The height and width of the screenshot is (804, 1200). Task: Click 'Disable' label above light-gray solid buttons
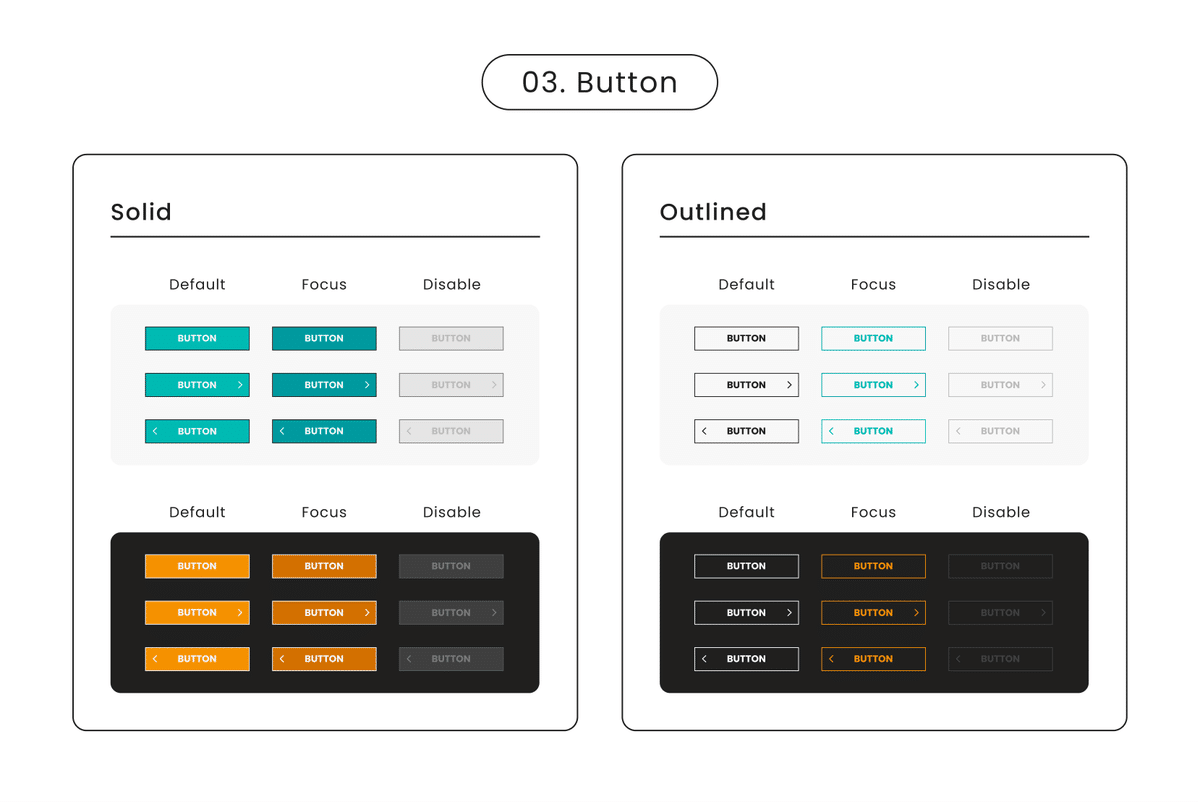point(452,285)
